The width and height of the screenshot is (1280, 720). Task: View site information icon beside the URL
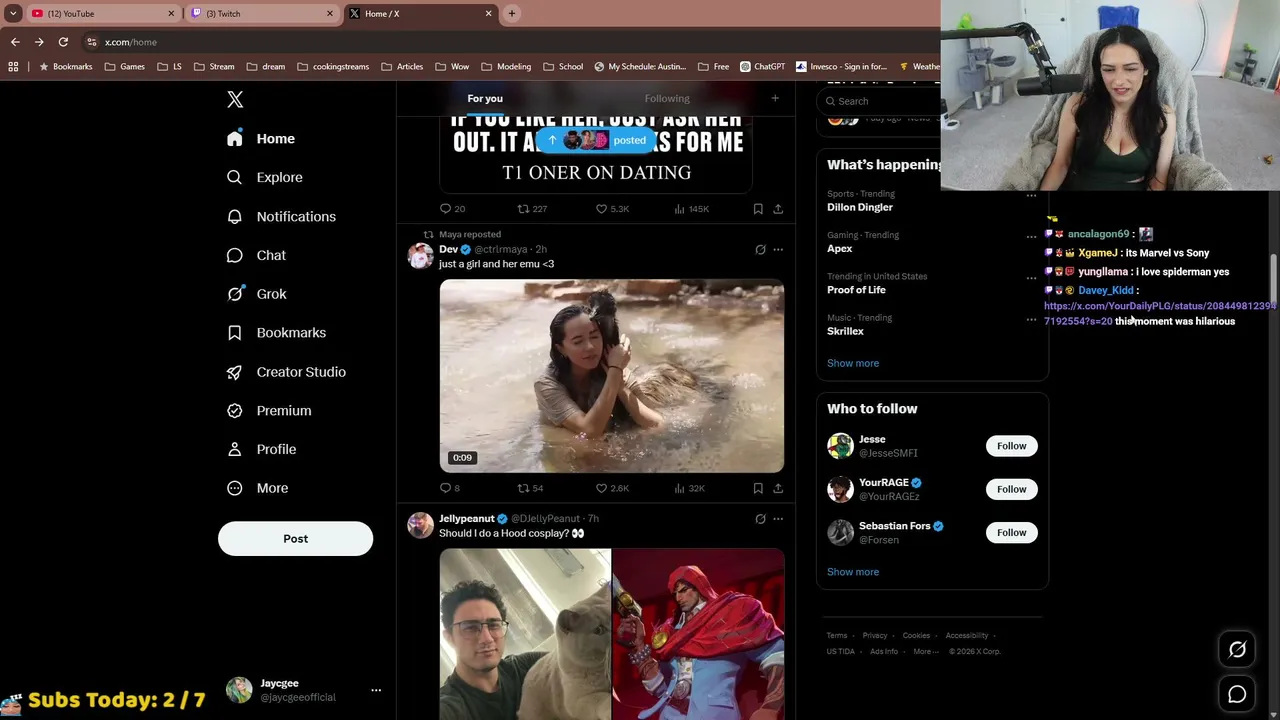(x=92, y=42)
